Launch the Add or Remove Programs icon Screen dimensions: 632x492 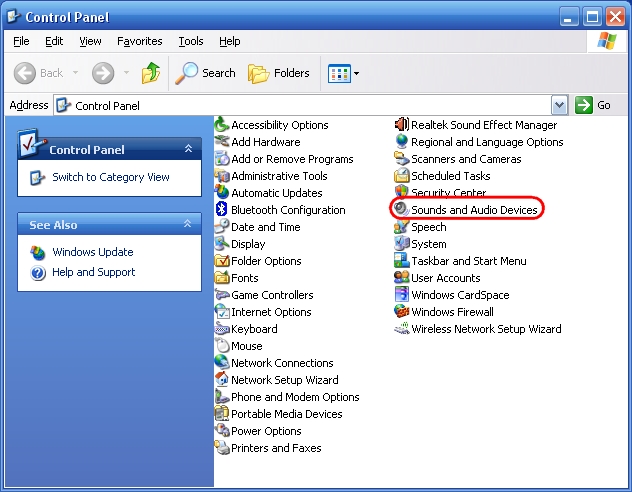[222, 159]
